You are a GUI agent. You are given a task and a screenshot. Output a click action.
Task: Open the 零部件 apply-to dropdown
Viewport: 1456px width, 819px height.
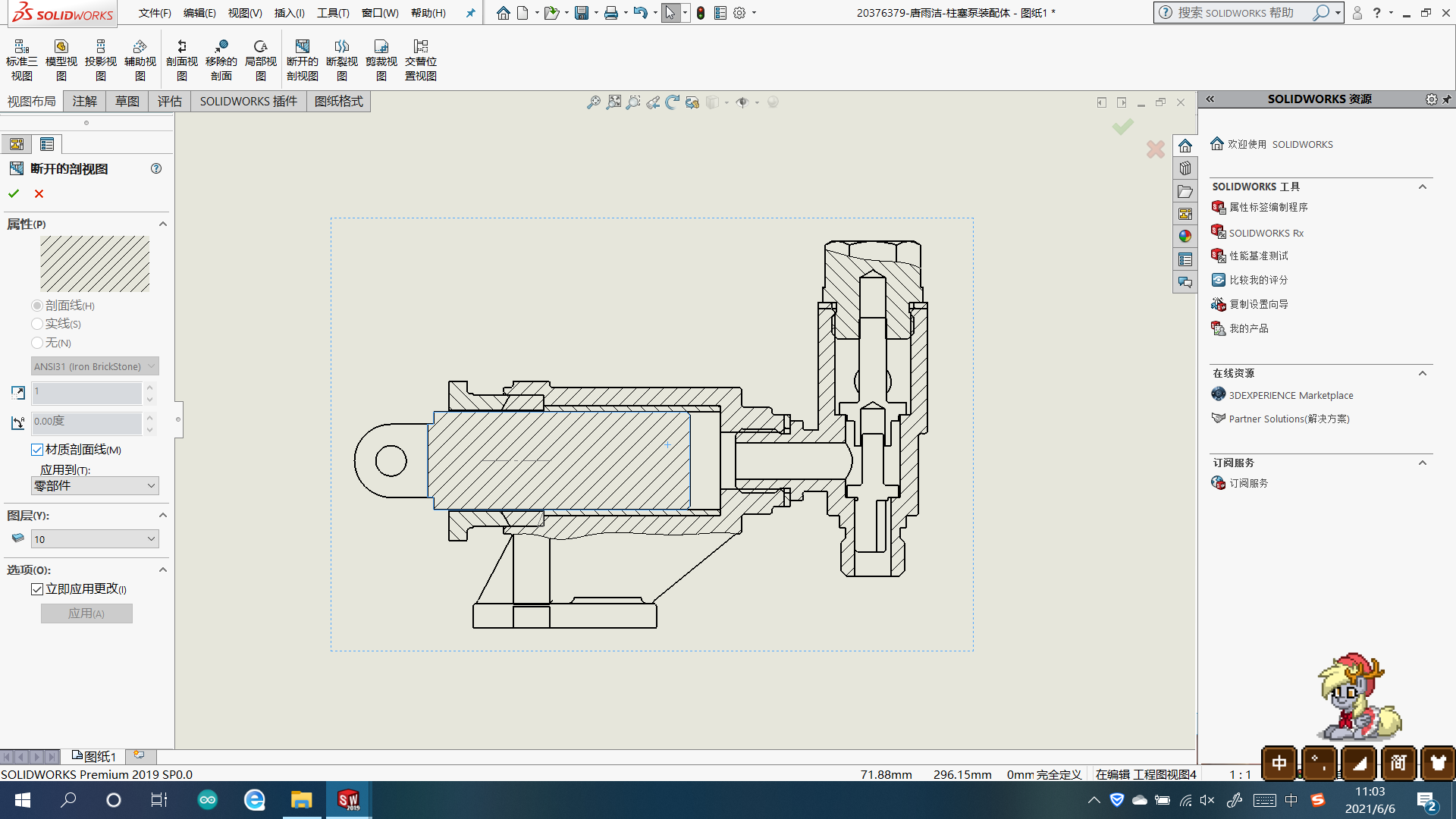pyautogui.click(x=95, y=485)
